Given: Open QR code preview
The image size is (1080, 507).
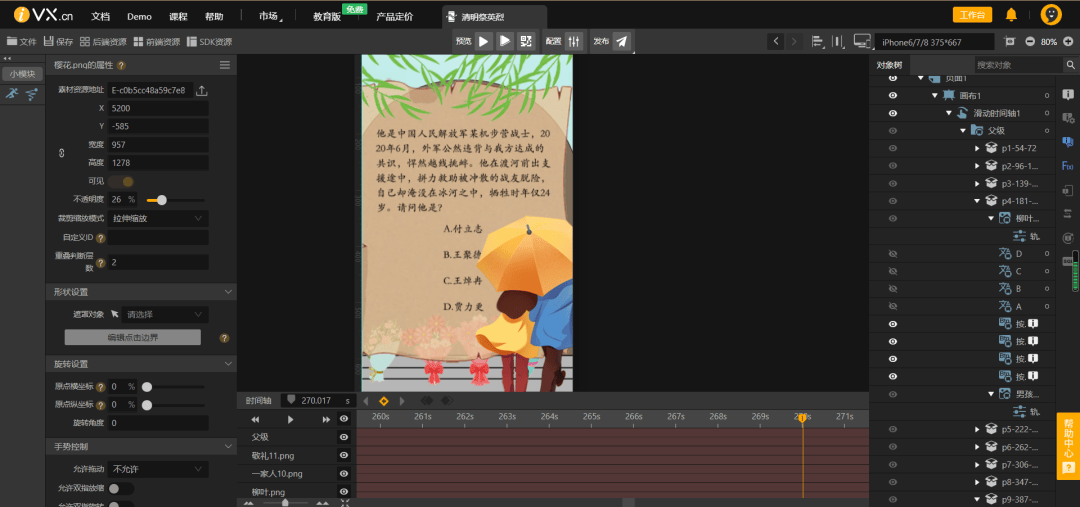Looking at the screenshot, I should coord(527,41).
